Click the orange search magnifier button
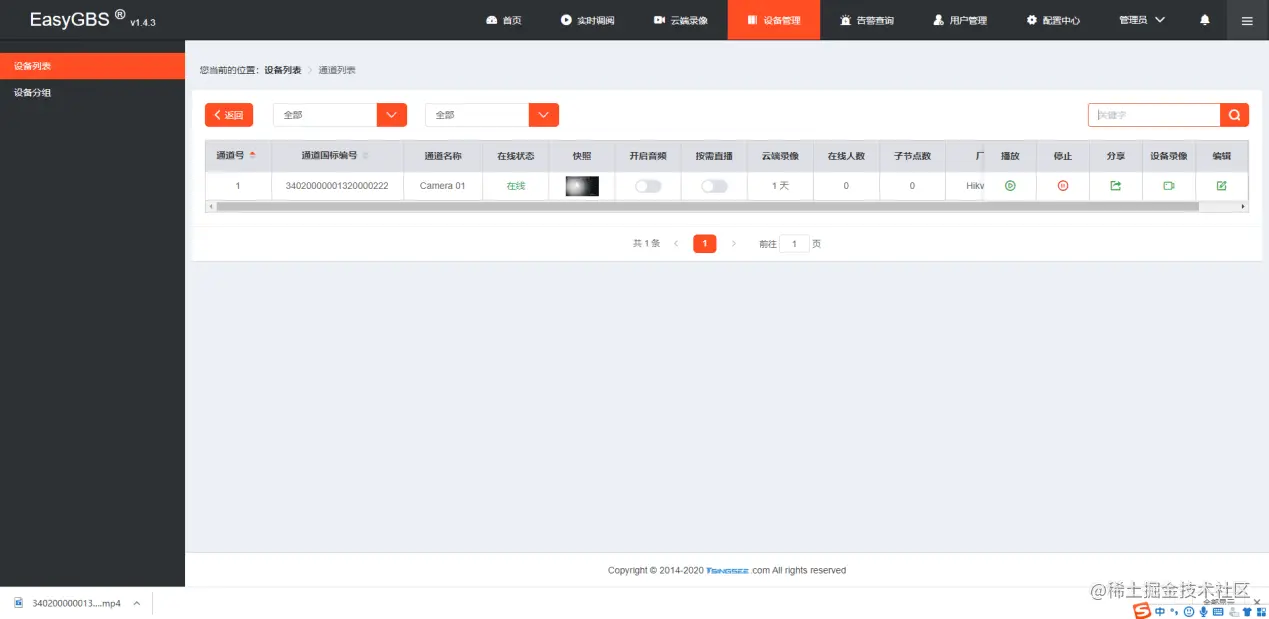Image resolution: width=1269 pixels, height=619 pixels. 1235,115
